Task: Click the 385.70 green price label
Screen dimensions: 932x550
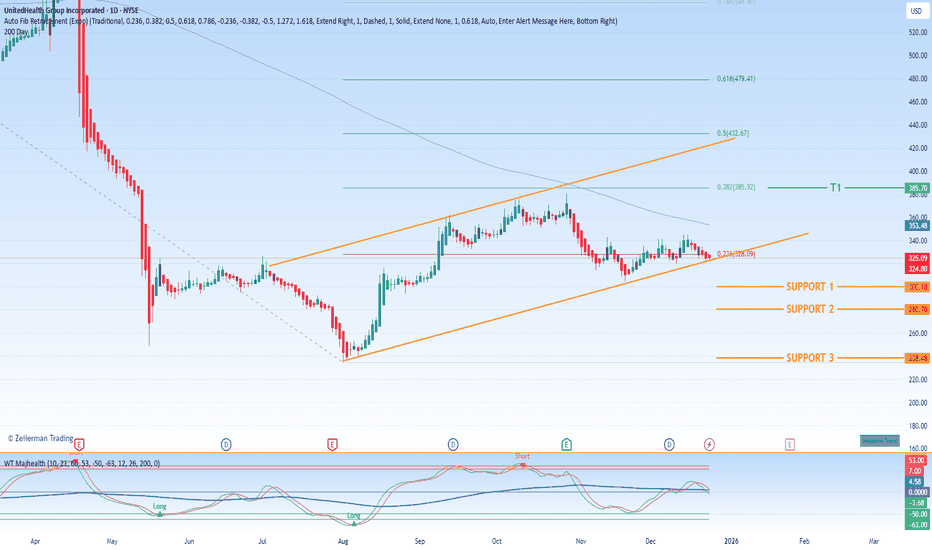Action: [917, 188]
